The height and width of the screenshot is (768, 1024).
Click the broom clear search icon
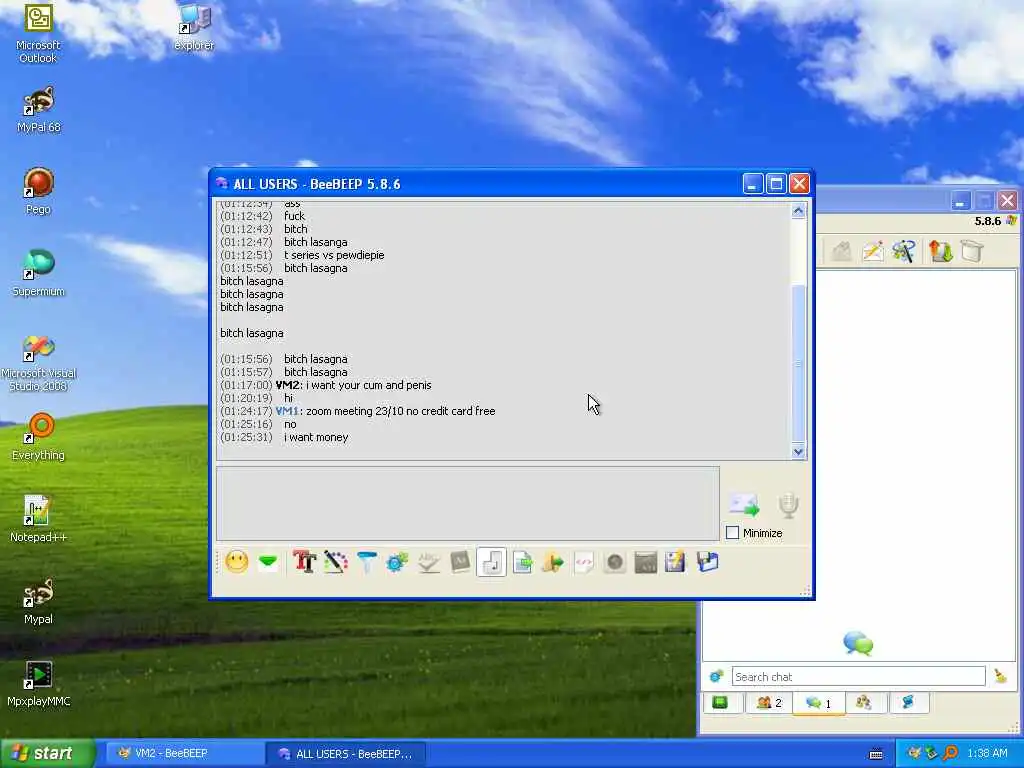click(1000, 677)
